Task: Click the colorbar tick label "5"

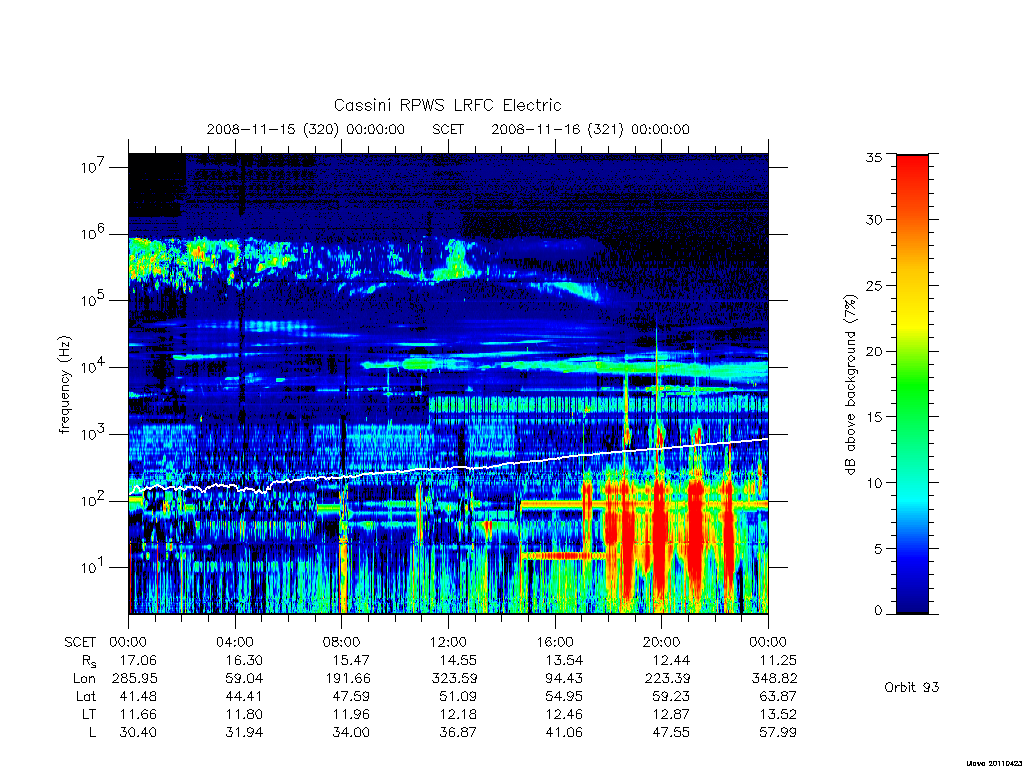Action: 877,549
